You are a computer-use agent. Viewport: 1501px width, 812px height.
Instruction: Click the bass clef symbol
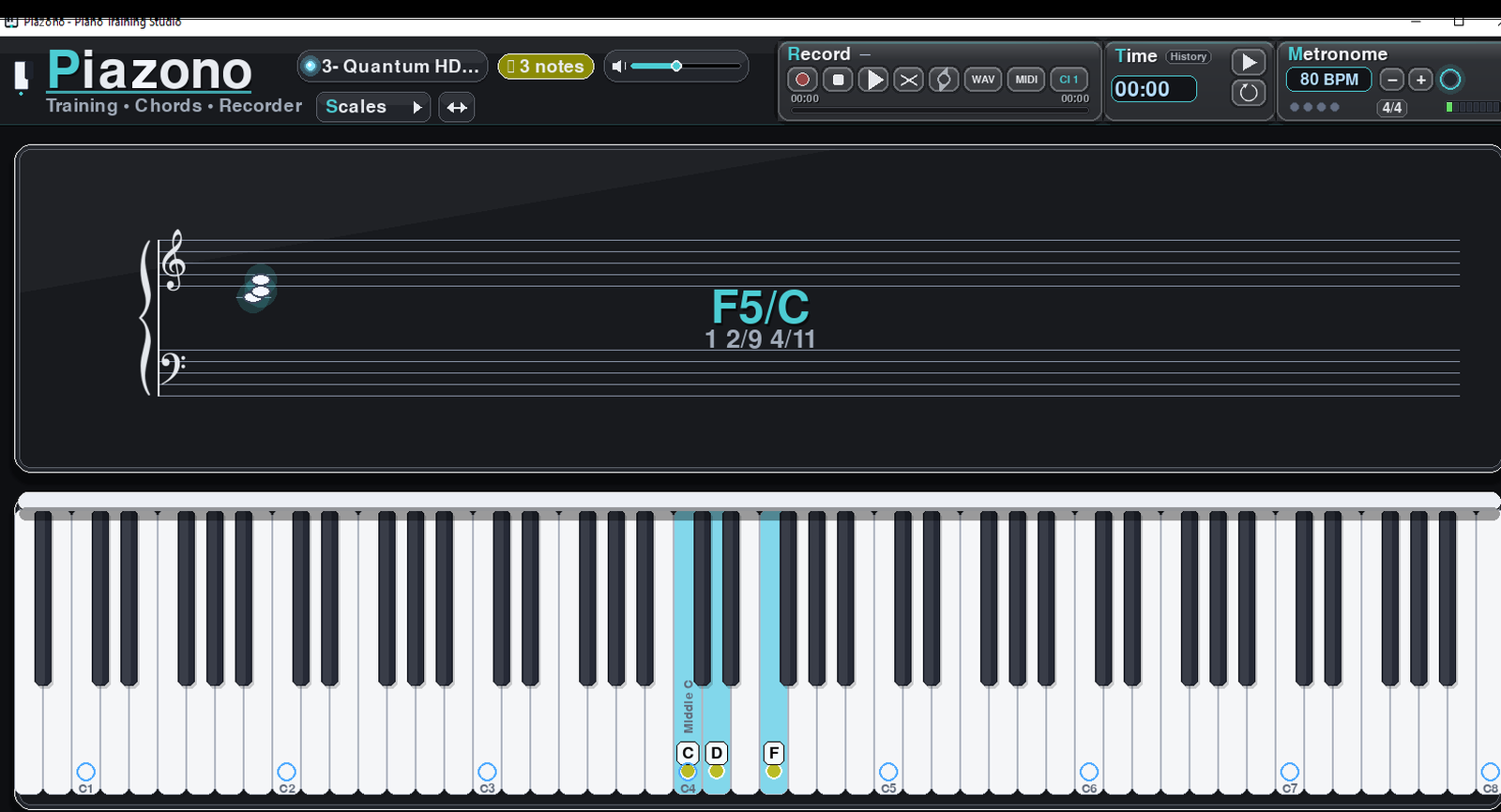(x=172, y=368)
